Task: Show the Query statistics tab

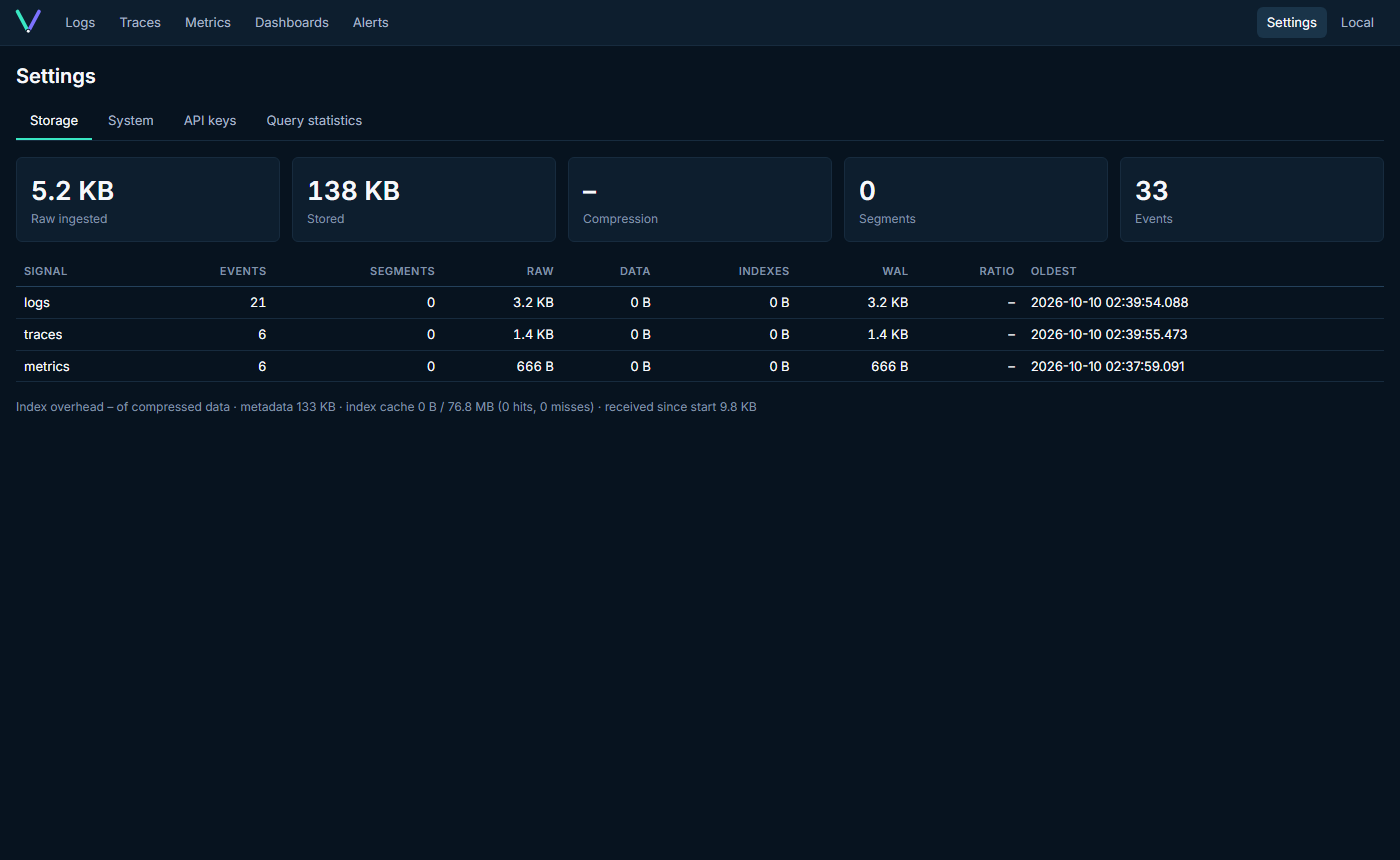Action: 314,120
